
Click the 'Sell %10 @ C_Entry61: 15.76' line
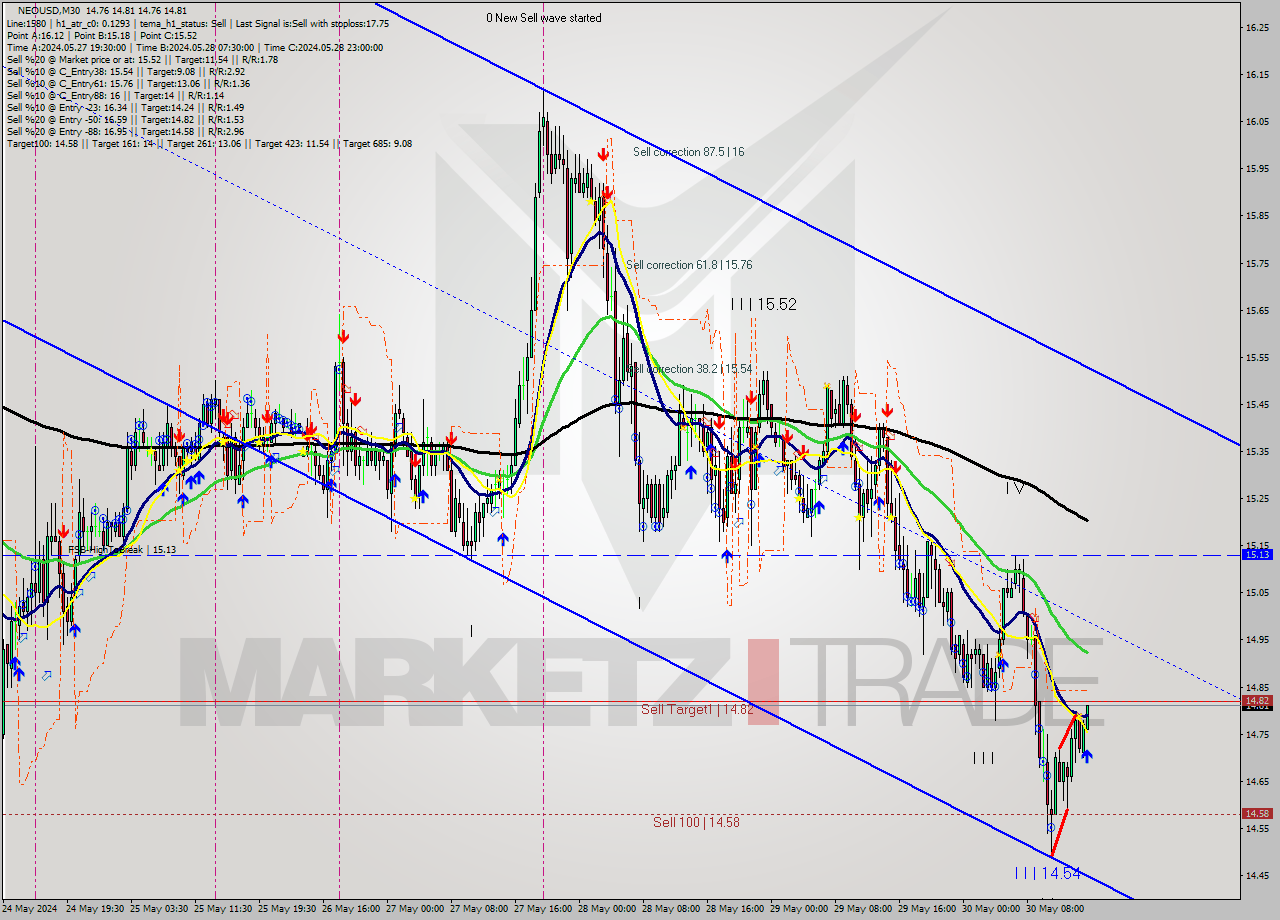128,84
